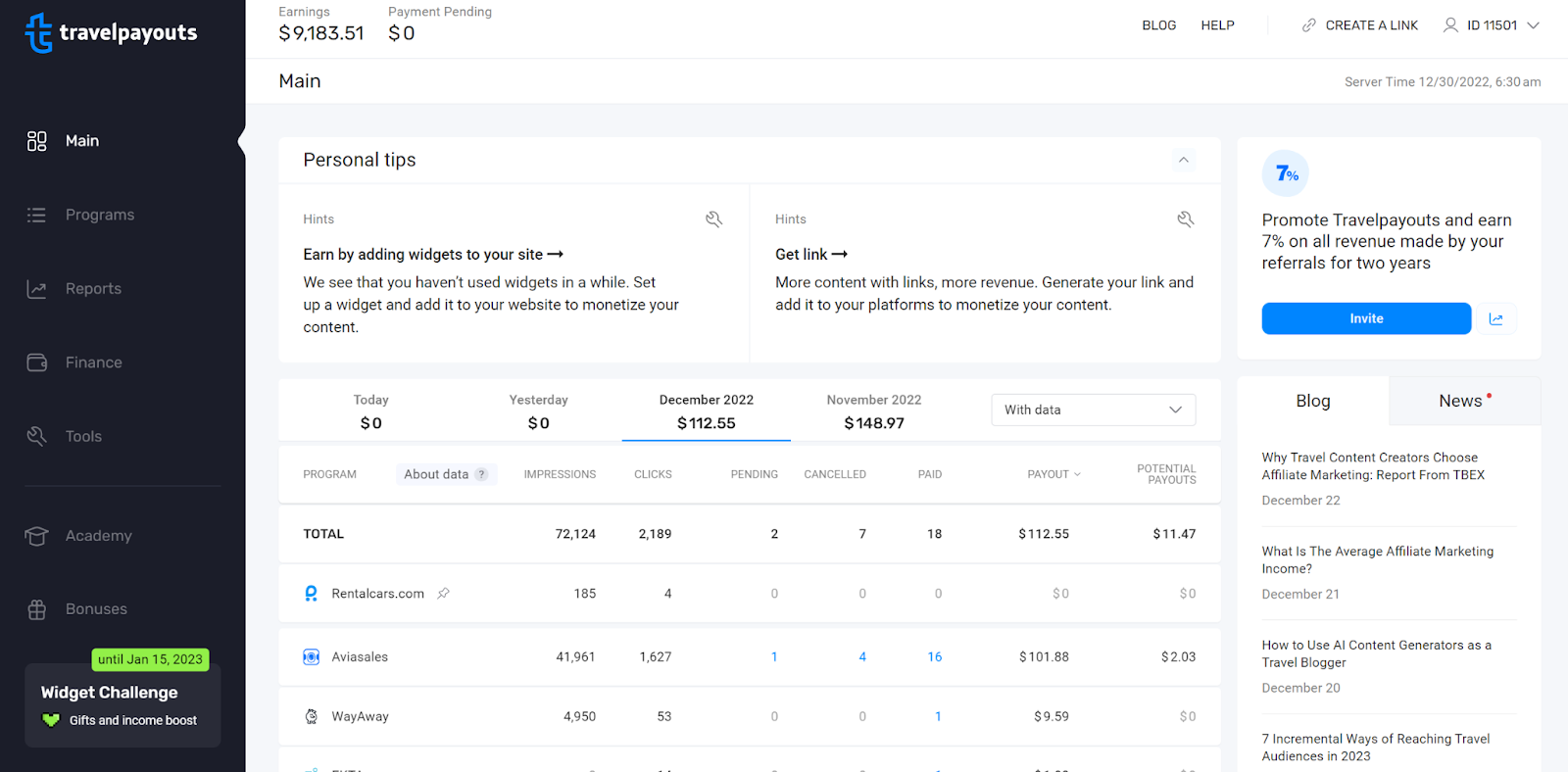
Task: Open referral statistics chart icon next to Invite
Action: (x=1496, y=318)
